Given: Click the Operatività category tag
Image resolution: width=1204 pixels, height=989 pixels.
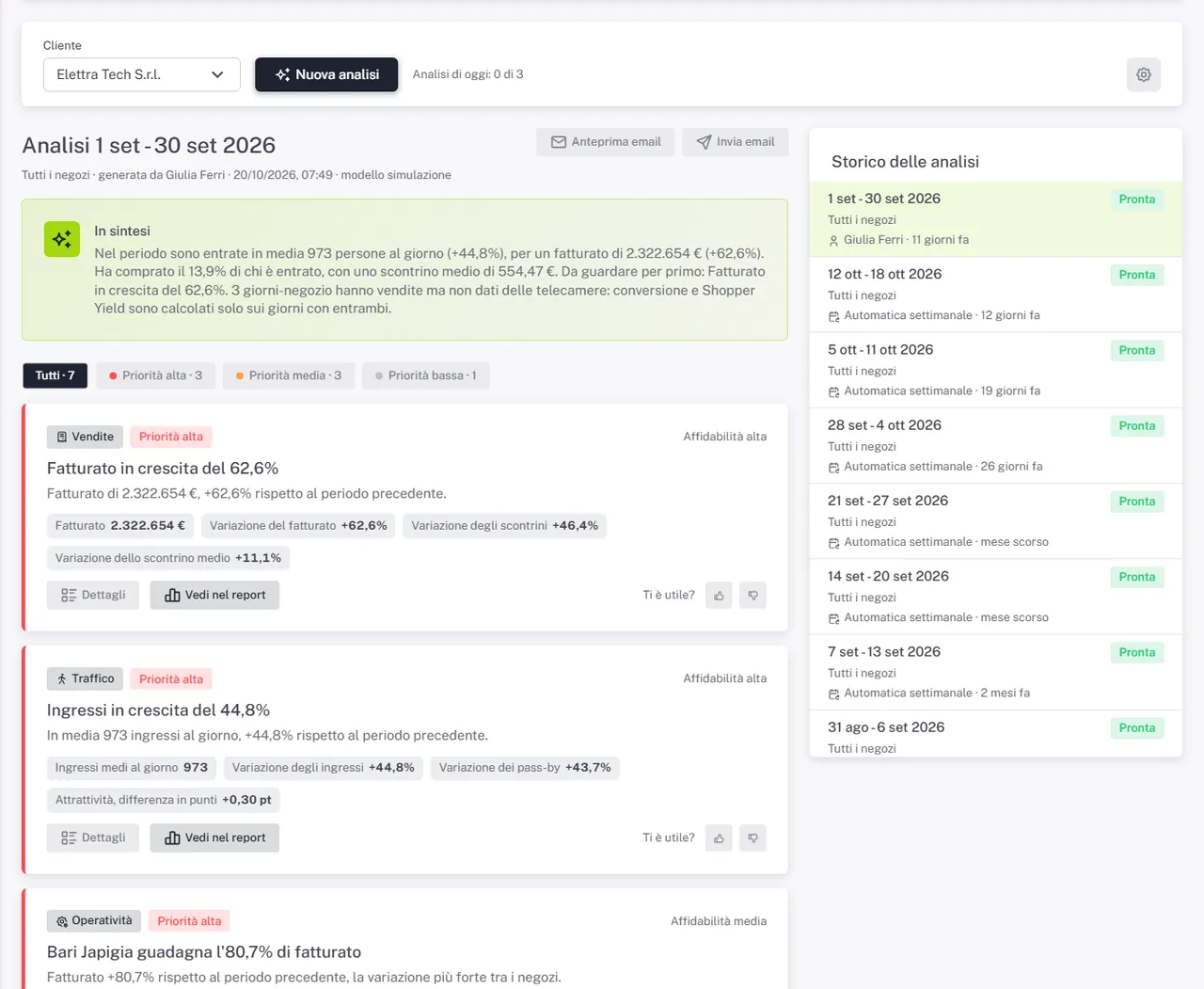Looking at the screenshot, I should [x=93, y=920].
